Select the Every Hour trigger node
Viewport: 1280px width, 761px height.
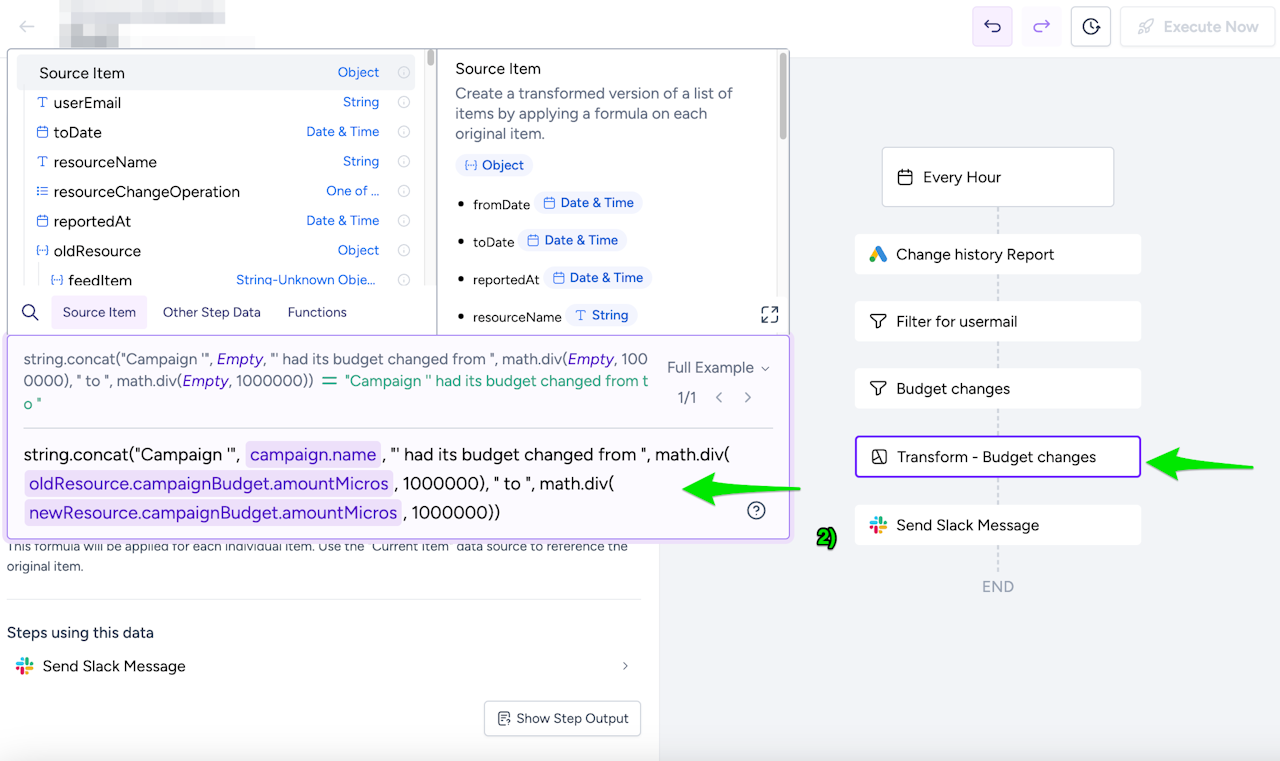click(x=997, y=177)
